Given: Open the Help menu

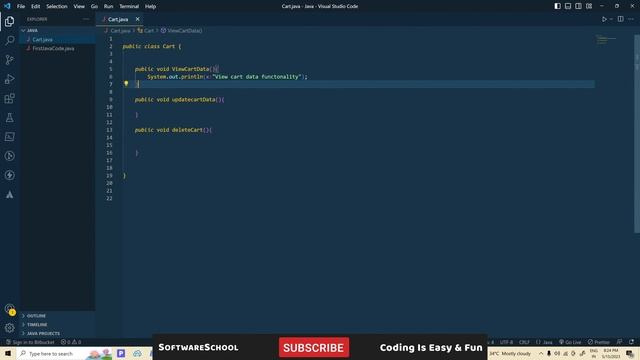Looking at the screenshot, I should coord(150,6).
